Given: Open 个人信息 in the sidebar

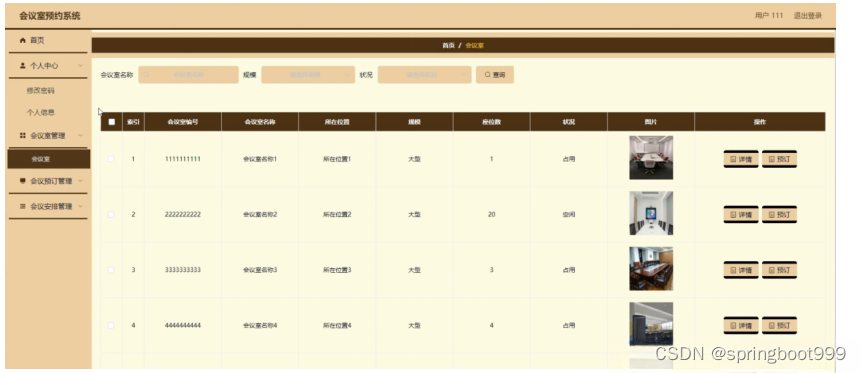Looking at the screenshot, I should (41, 113).
